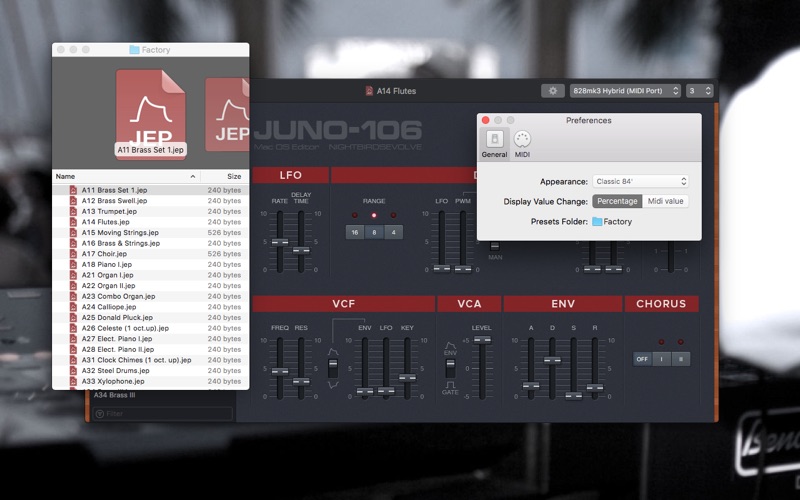Open the MIDI channel 3 dropdown
The height and width of the screenshot is (500, 800).
pos(699,91)
